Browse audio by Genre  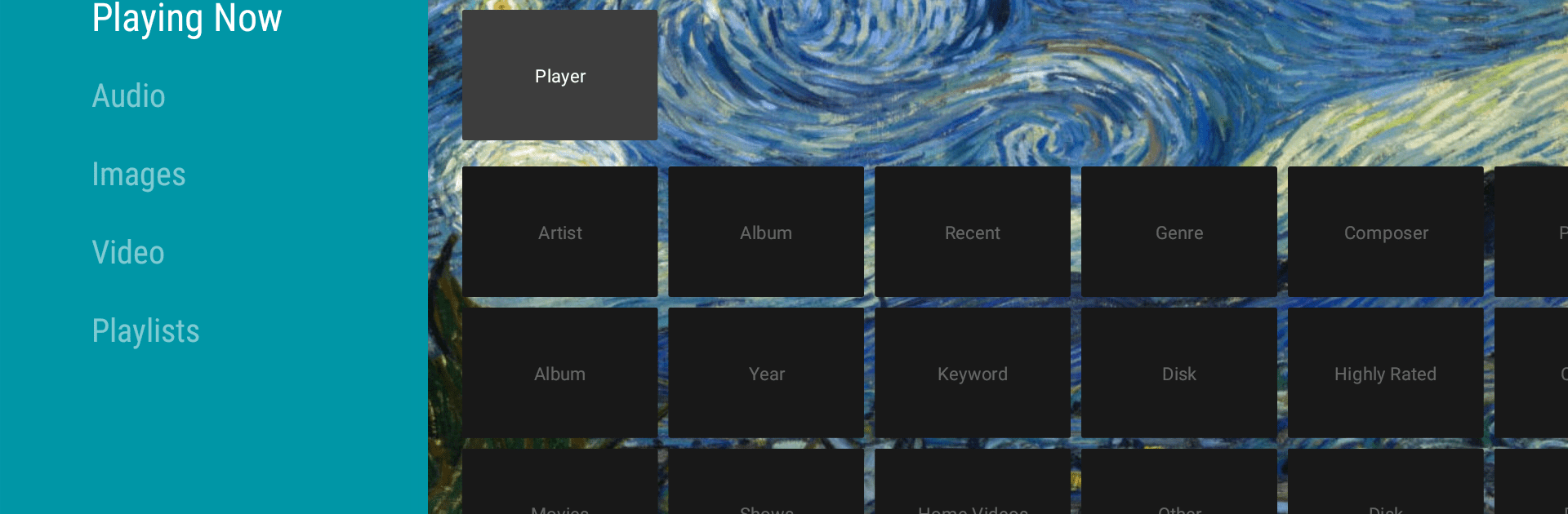click(x=1179, y=232)
